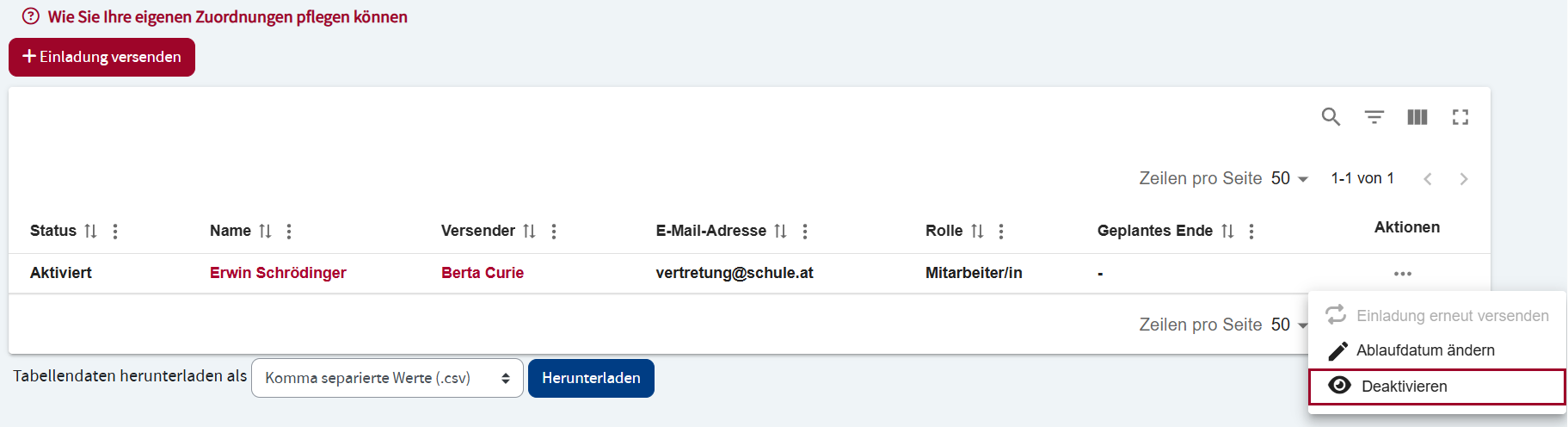The image size is (1568, 427).
Task: Sort by Geplantes Ende column
Action: (1227, 231)
